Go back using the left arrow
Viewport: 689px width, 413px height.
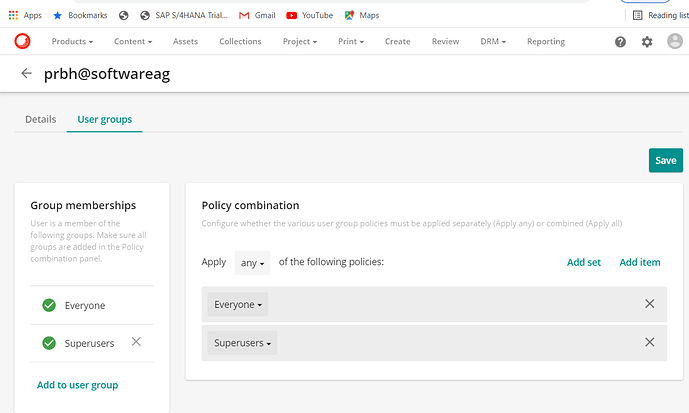click(26, 74)
